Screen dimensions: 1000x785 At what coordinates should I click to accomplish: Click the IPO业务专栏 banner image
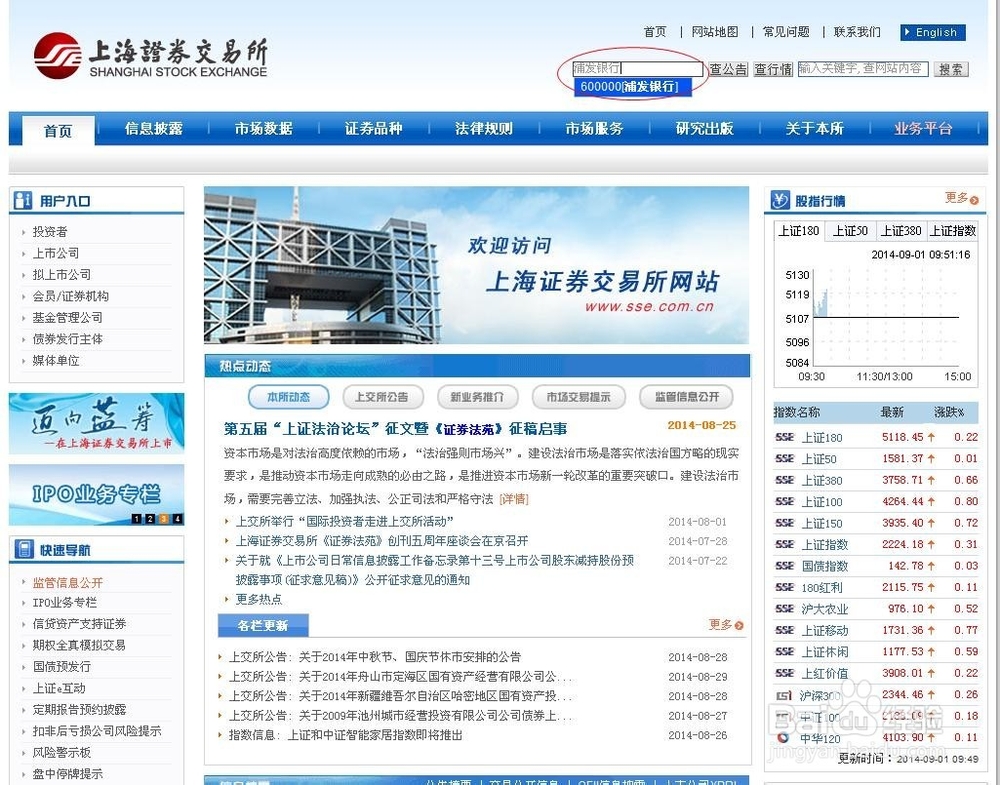(x=96, y=495)
